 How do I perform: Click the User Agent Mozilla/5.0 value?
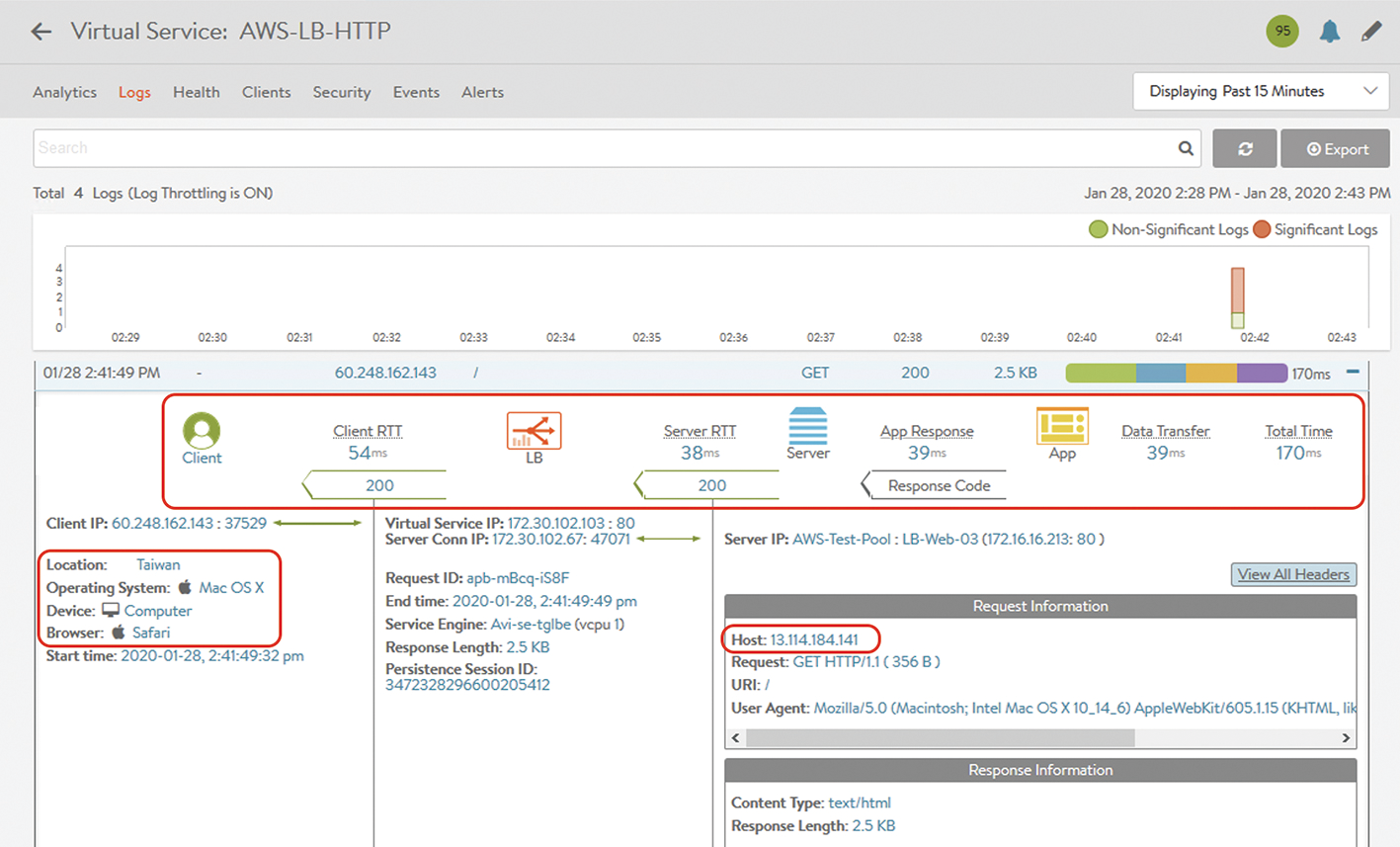1085,708
